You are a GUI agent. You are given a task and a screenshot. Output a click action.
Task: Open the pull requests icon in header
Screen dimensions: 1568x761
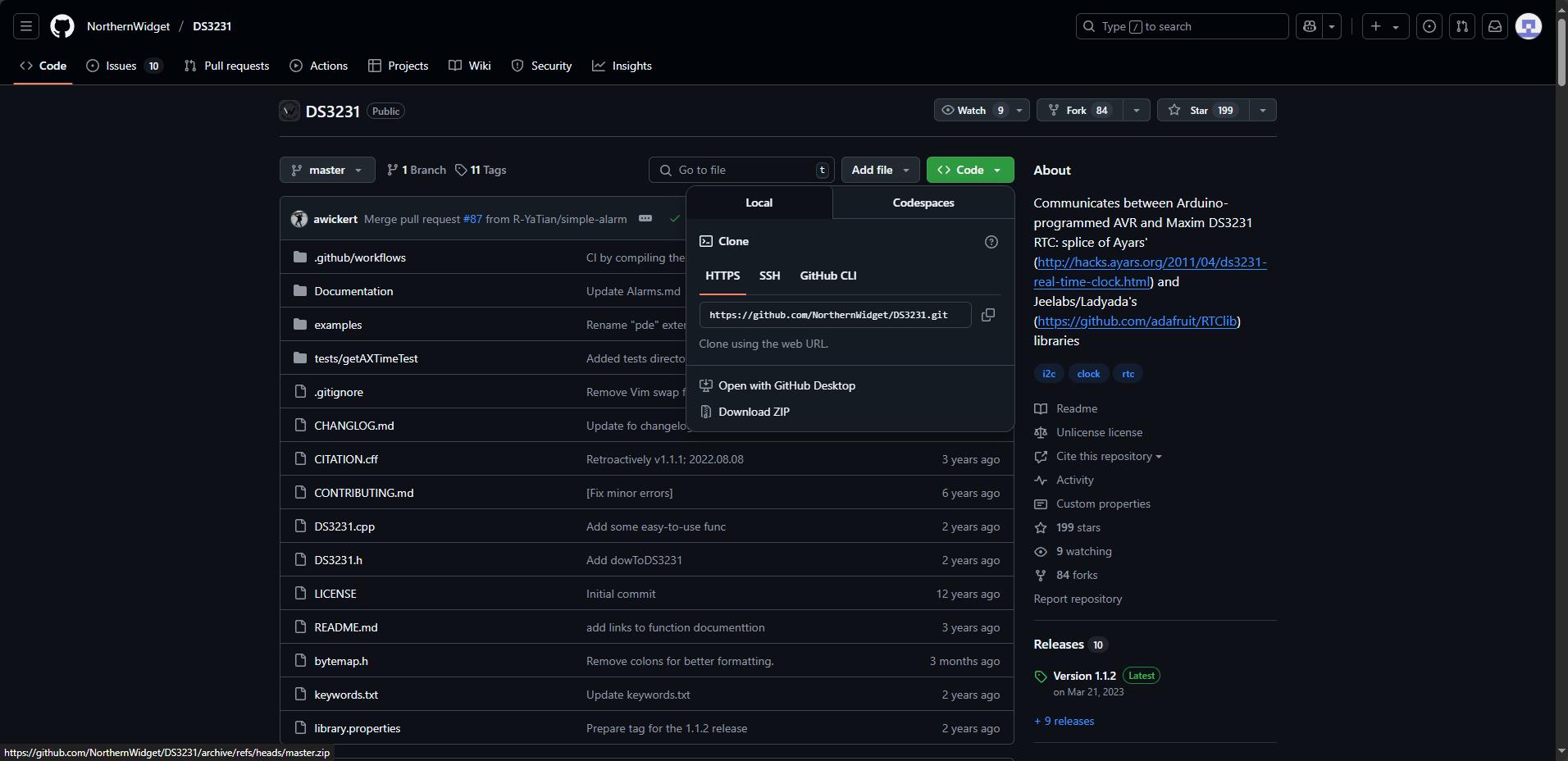pos(1462,26)
